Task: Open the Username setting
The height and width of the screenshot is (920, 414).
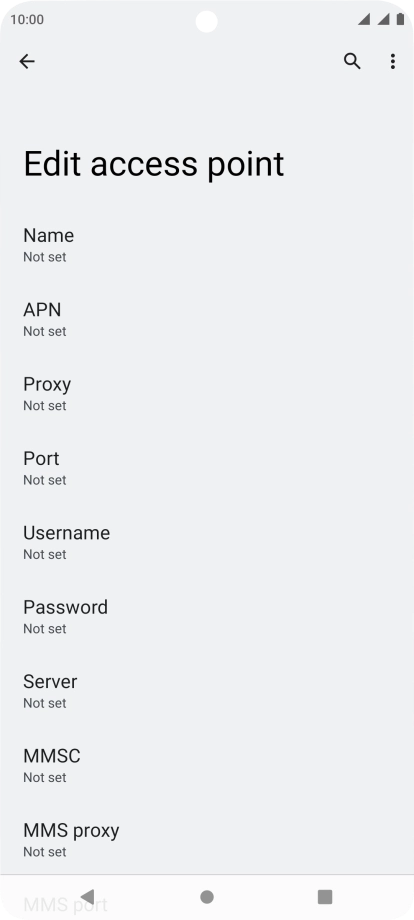Action: pos(207,543)
